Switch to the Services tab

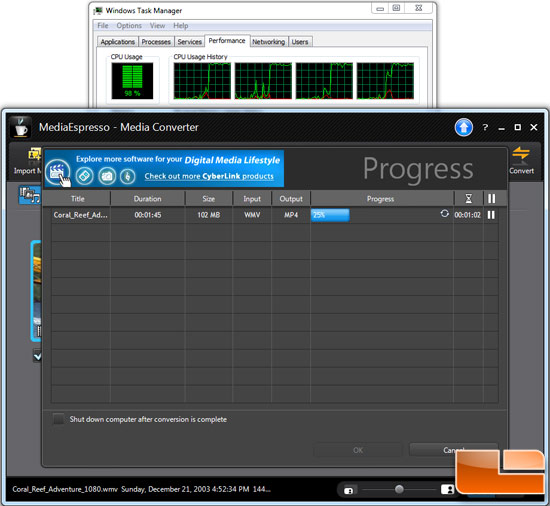(189, 42)
